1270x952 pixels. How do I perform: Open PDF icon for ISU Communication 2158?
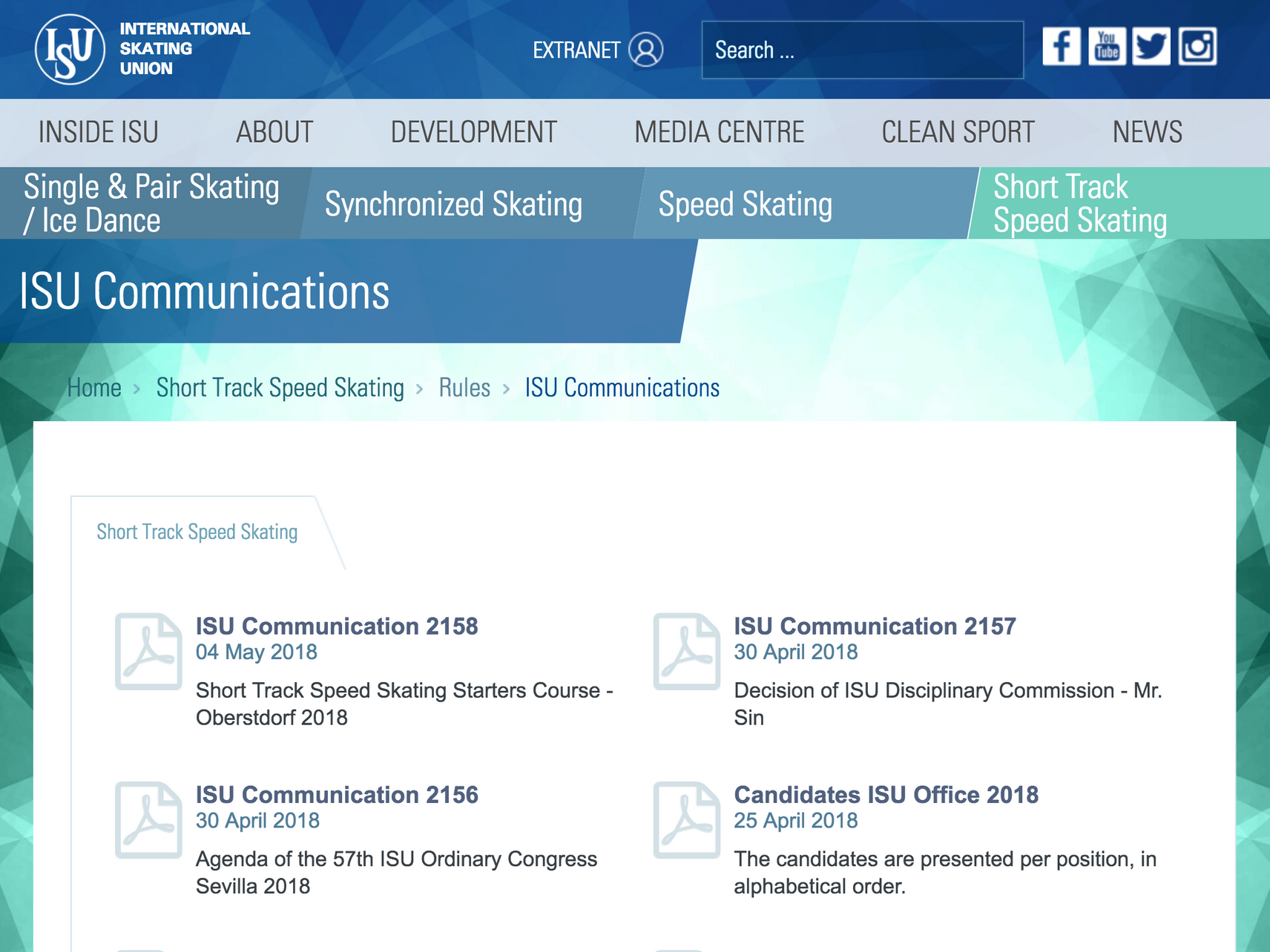148,651
